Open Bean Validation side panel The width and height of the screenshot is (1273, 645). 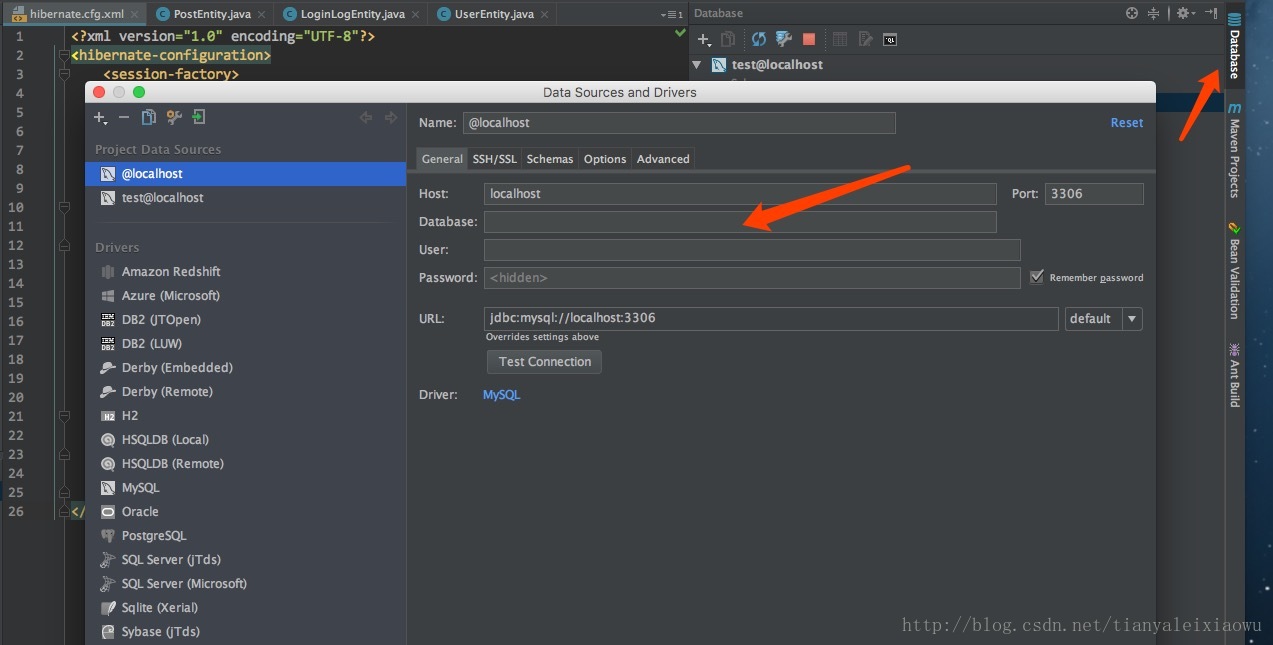pyautogui.click(x=1235, y=270)
